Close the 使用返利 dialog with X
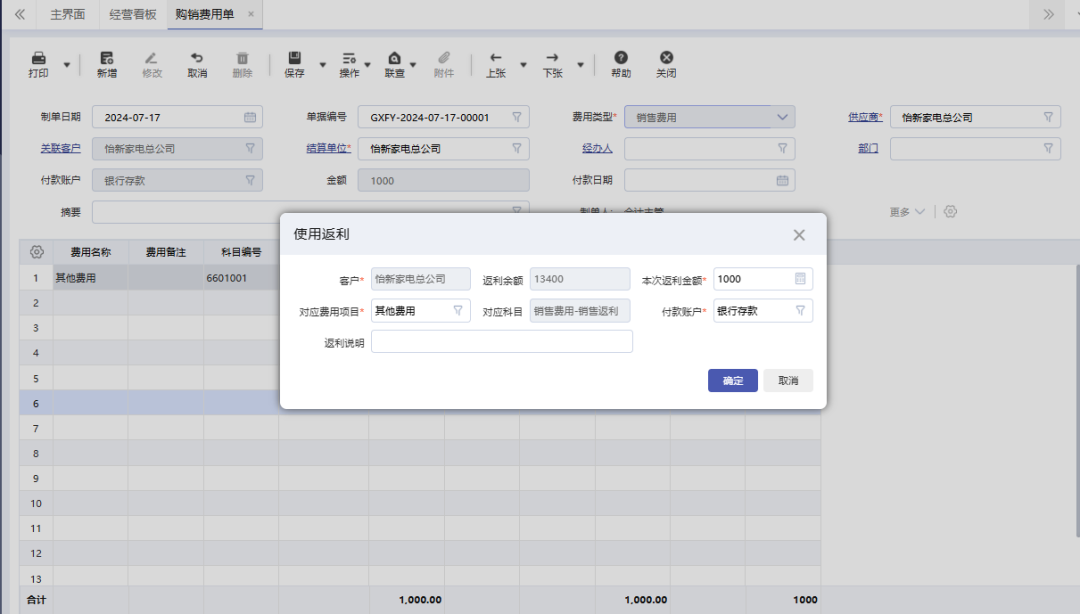 tap(799, 235)
